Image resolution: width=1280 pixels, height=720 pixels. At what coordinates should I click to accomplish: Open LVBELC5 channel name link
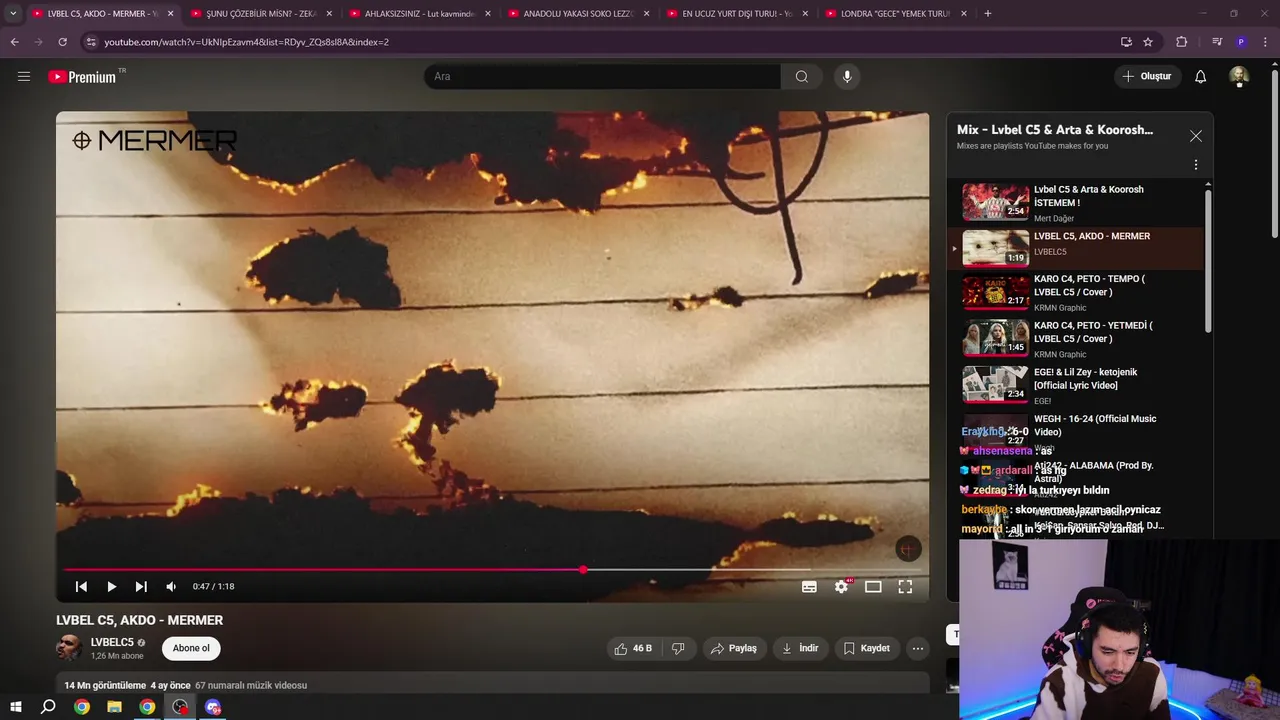pos(112,642)
